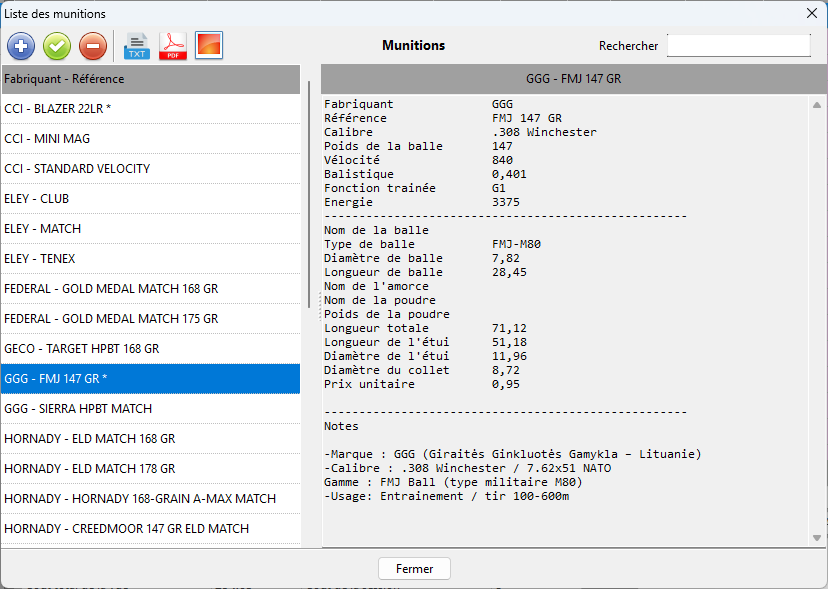Export the list as PDF
This screenshot has width=828, height=589.
173,46
